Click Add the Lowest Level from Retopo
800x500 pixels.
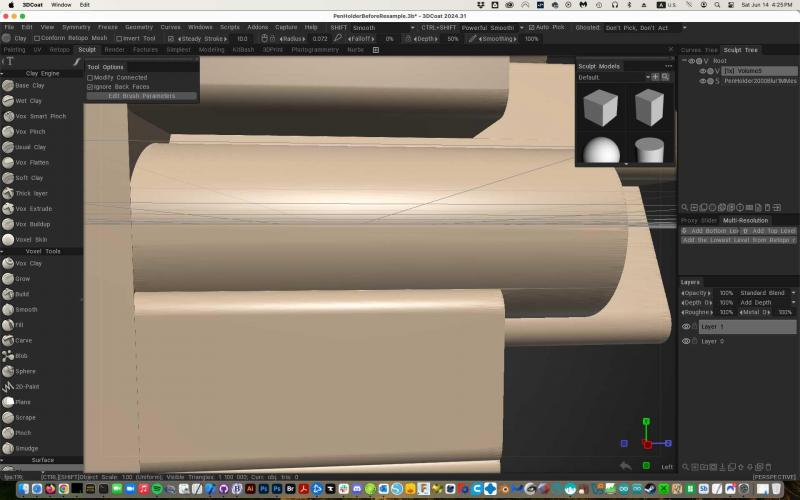click(x=738, y=240)
